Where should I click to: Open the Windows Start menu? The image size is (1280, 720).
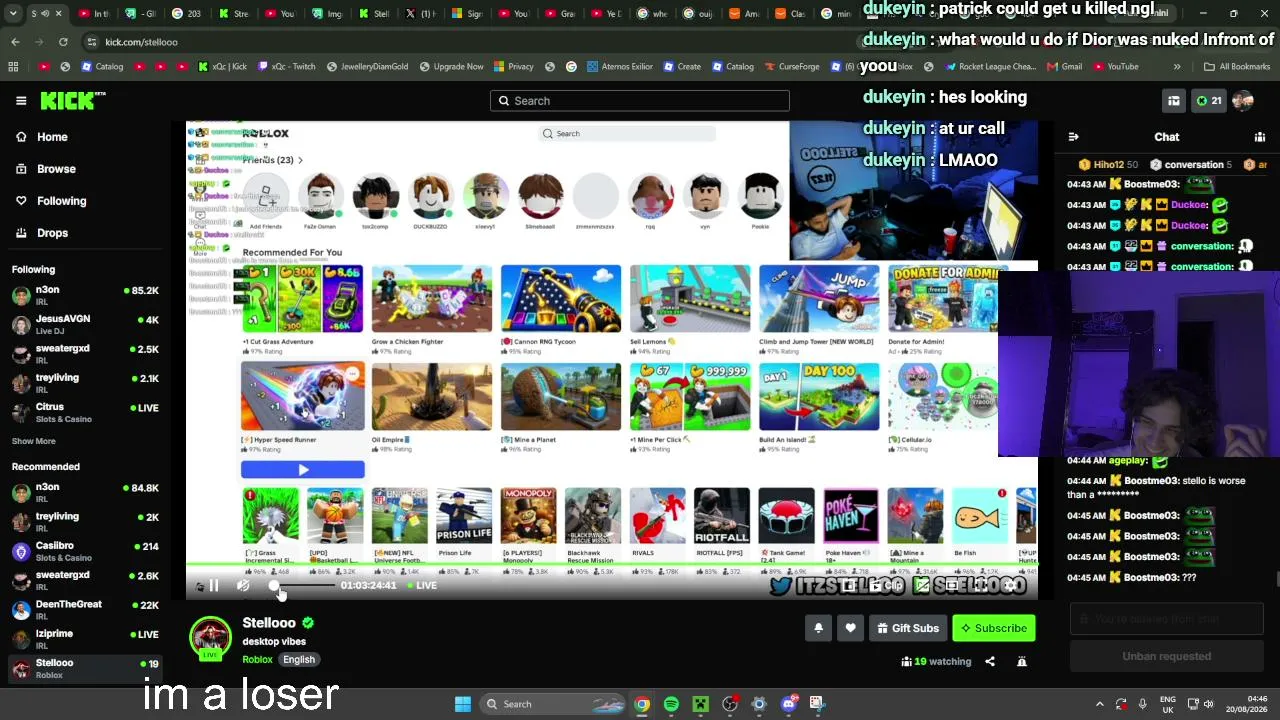(462, 704)
